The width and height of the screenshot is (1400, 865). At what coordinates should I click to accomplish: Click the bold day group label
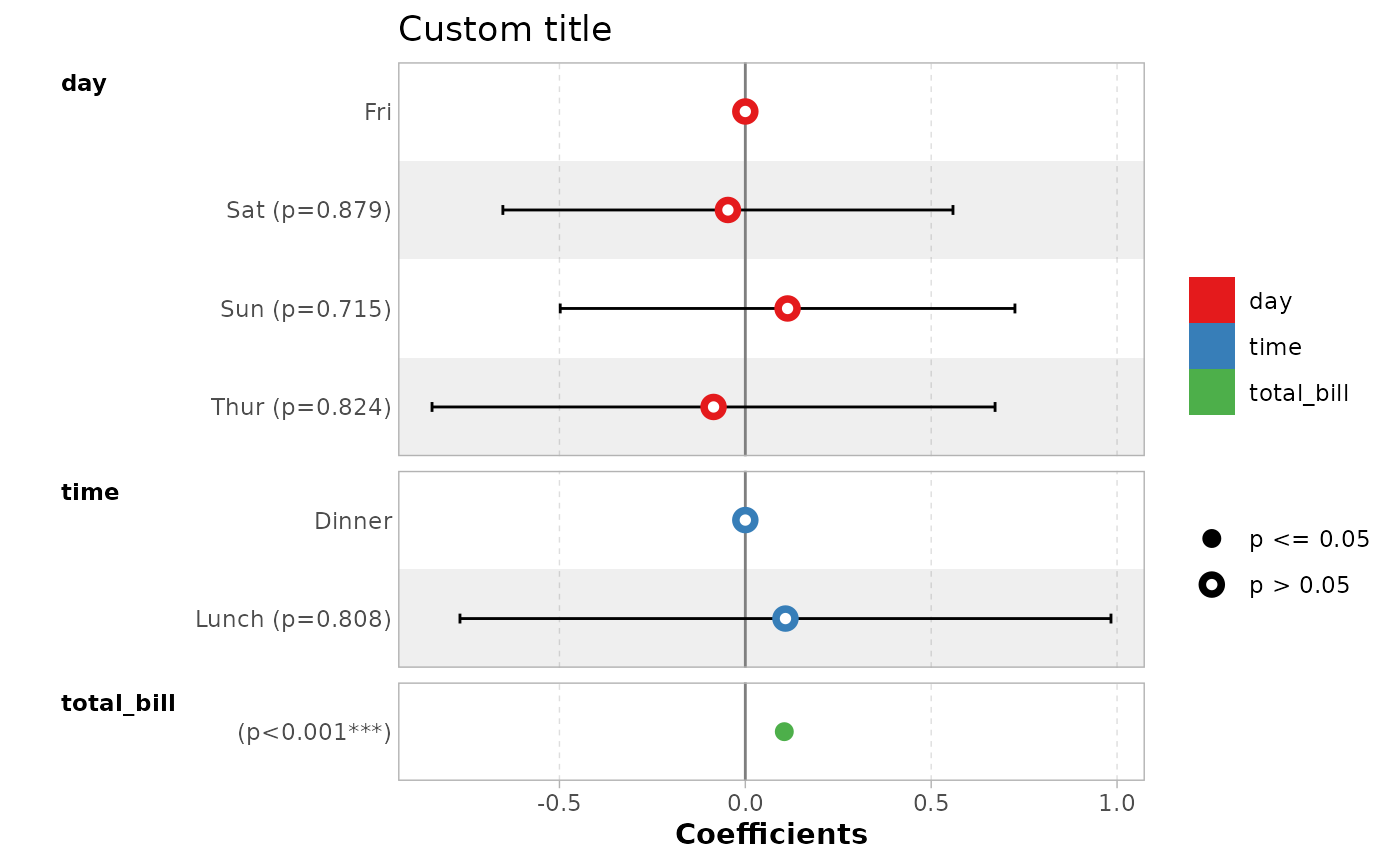[84, 84]
